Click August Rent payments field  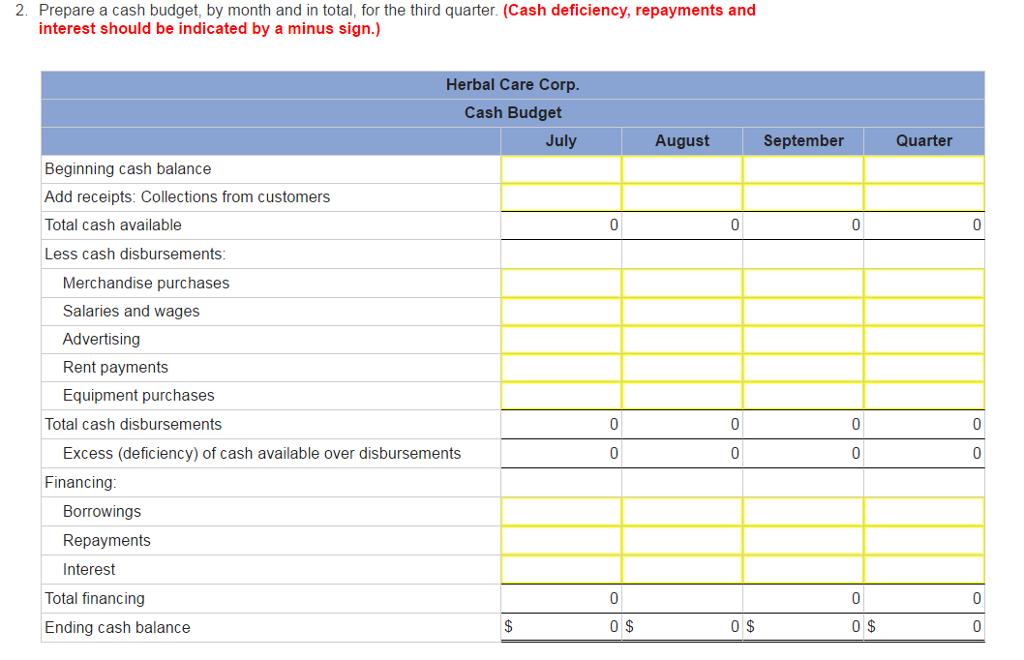[682, 368]
